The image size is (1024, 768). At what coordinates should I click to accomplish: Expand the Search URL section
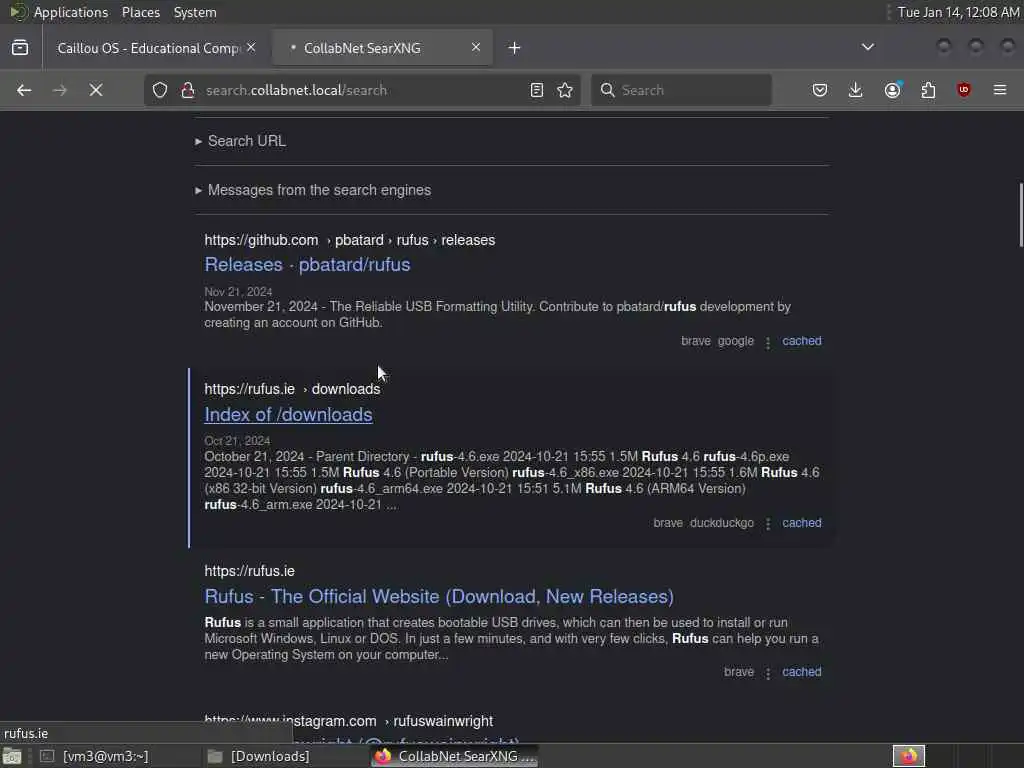[x=240, y=141]
